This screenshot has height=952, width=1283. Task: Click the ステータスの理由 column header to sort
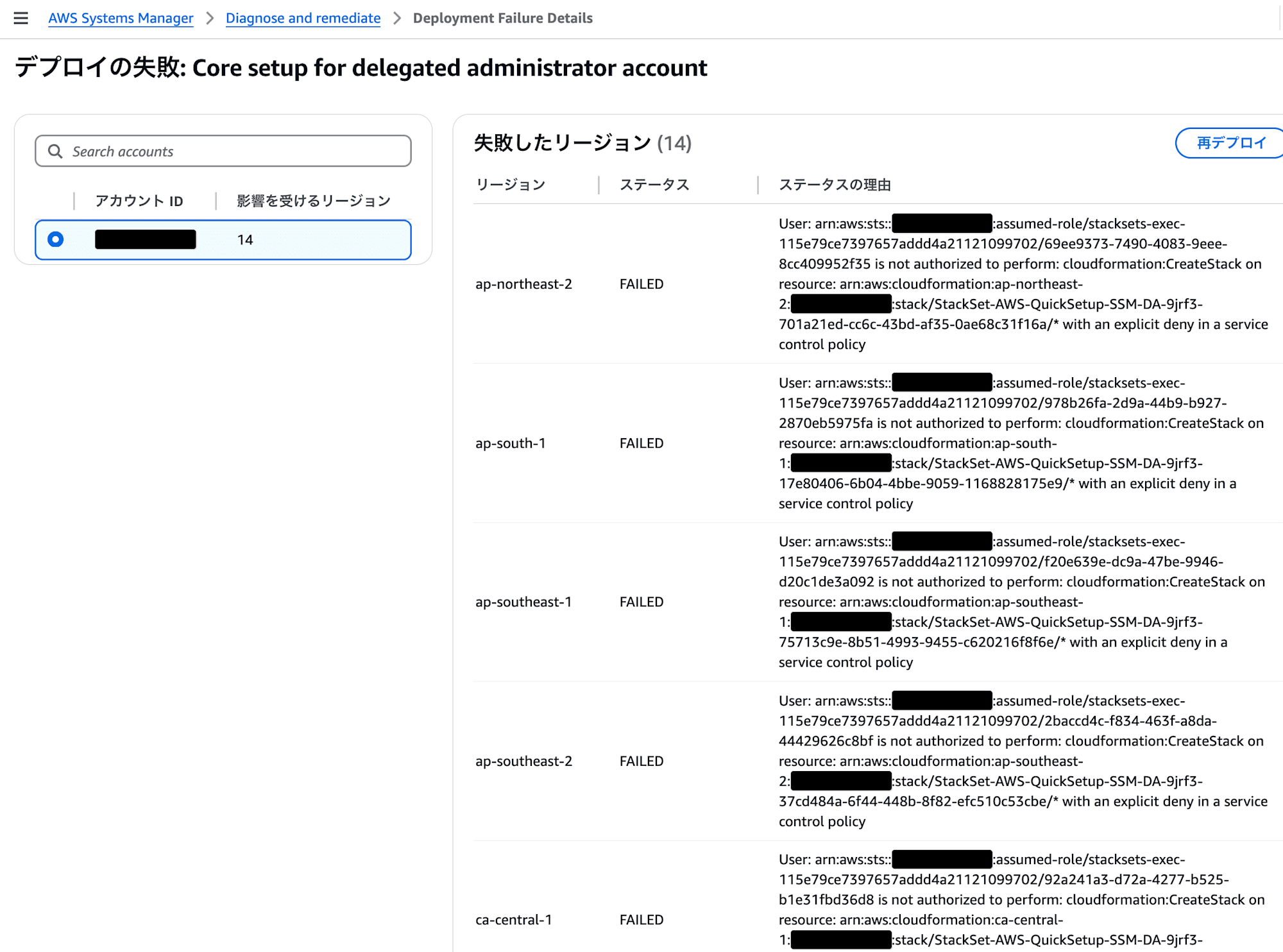point(839,184)
